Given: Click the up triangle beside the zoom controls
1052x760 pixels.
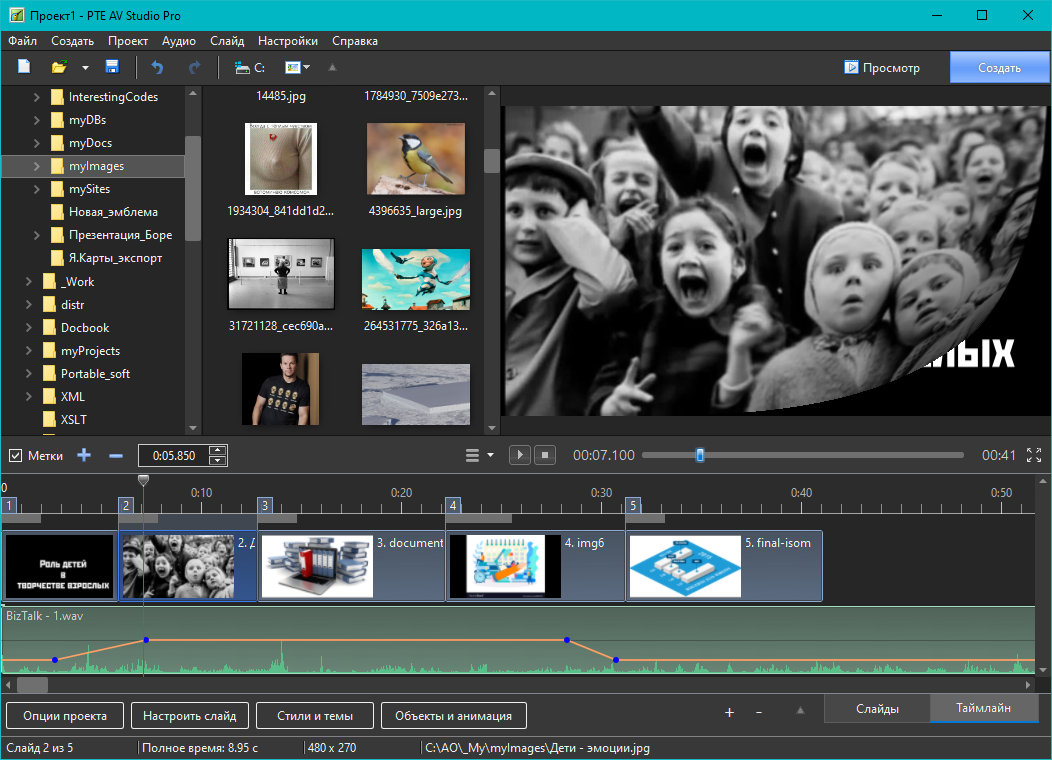Looking at the screenshot, I should coord(800,710).
